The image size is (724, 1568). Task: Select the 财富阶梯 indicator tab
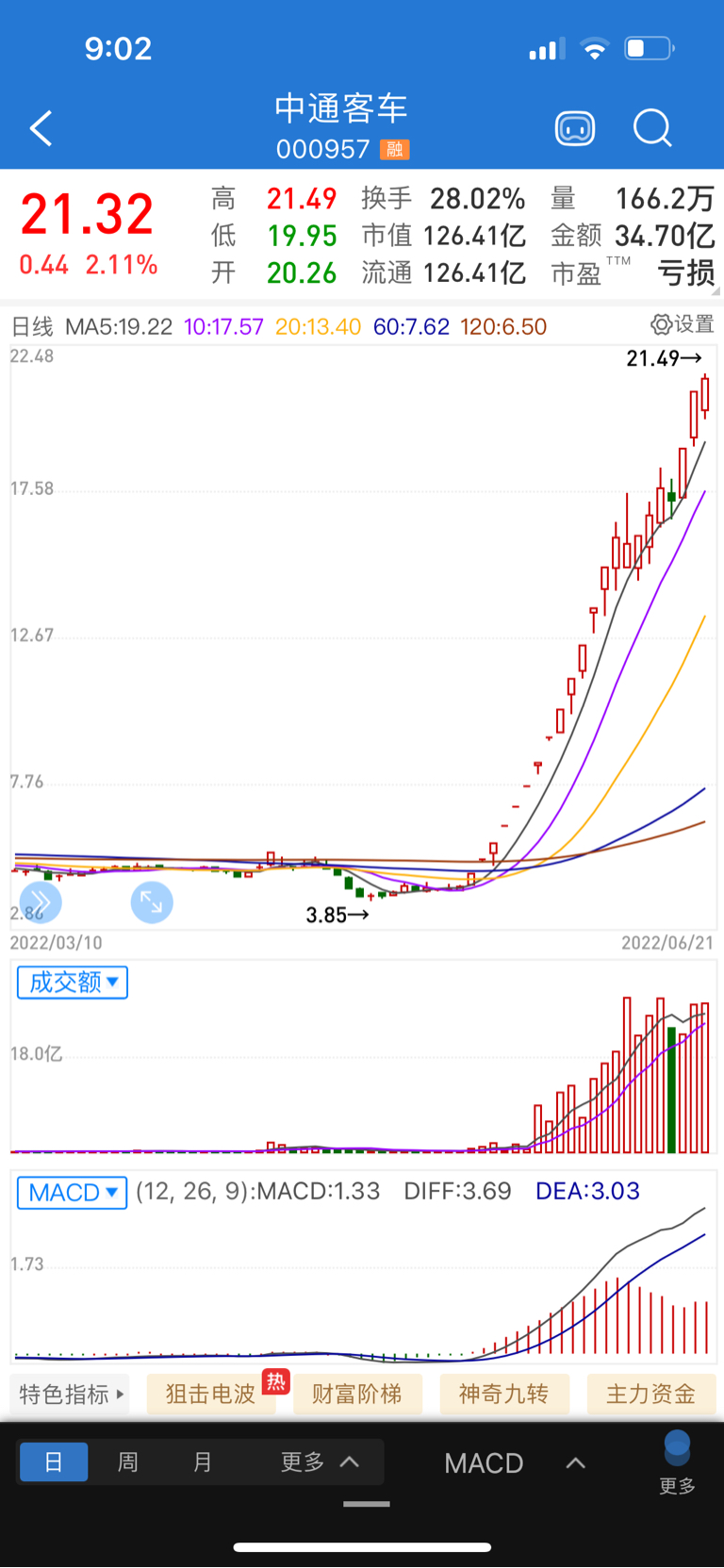357,1395
